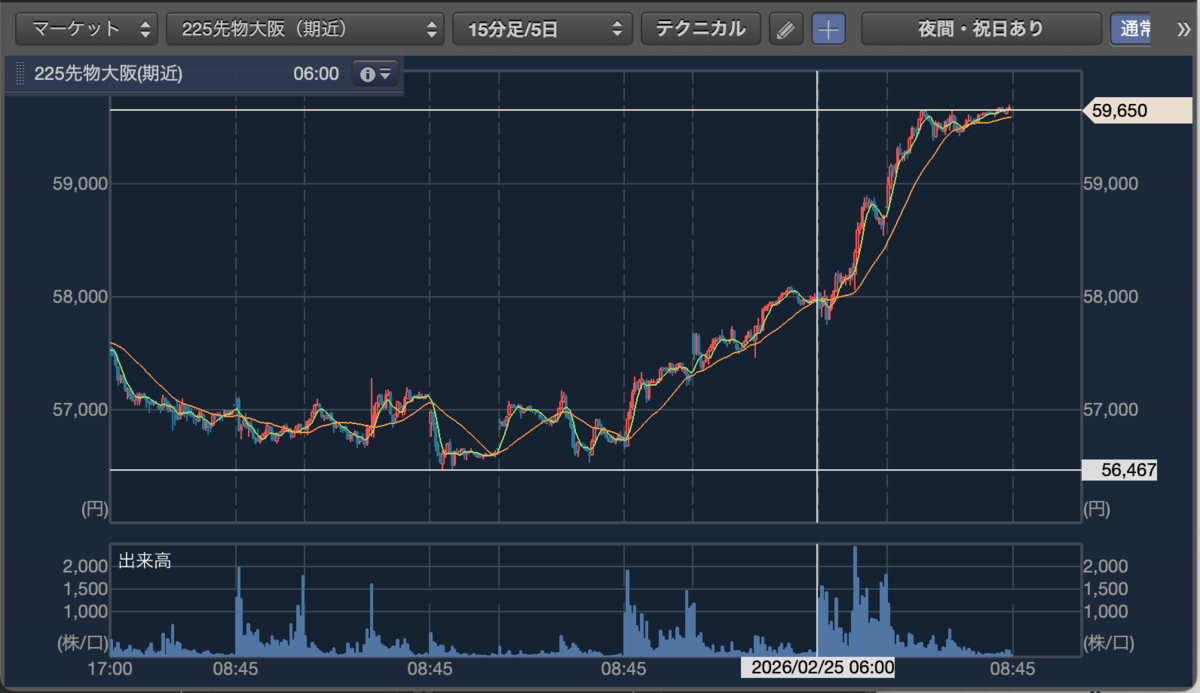Click the 06:00 time in the legend
Image resolution: width=1200 pixels, height=693 pixels.
[316, 74]
